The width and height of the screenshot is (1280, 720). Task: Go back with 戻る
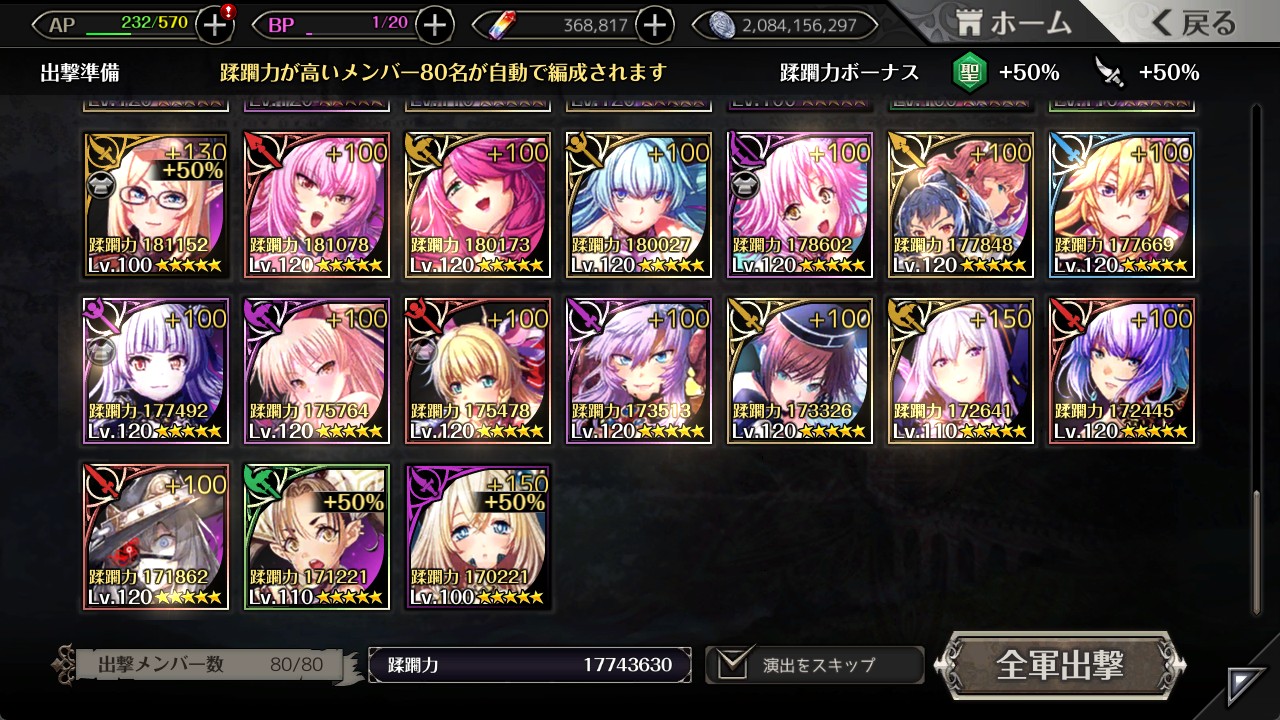1193,24
